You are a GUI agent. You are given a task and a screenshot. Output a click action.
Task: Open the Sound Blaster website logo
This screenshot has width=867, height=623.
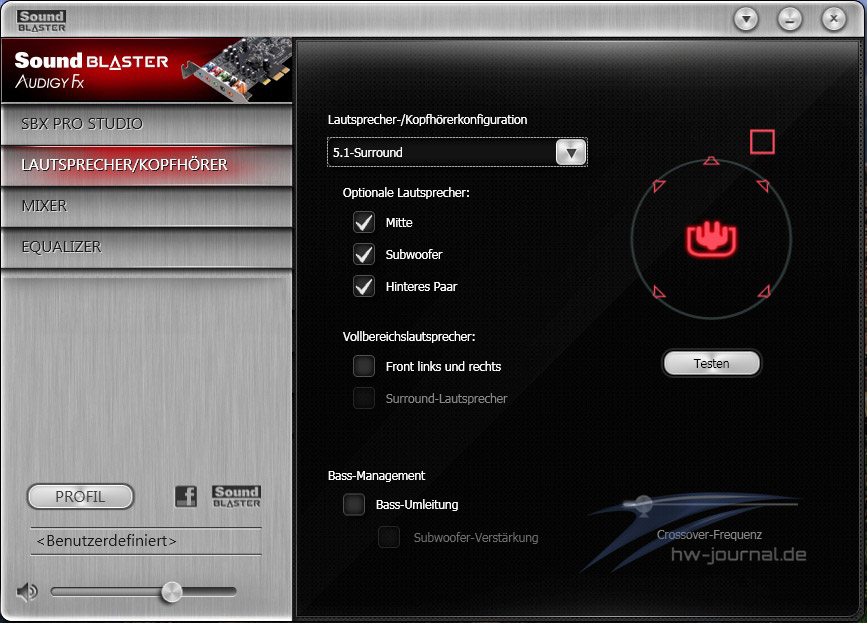236,496
